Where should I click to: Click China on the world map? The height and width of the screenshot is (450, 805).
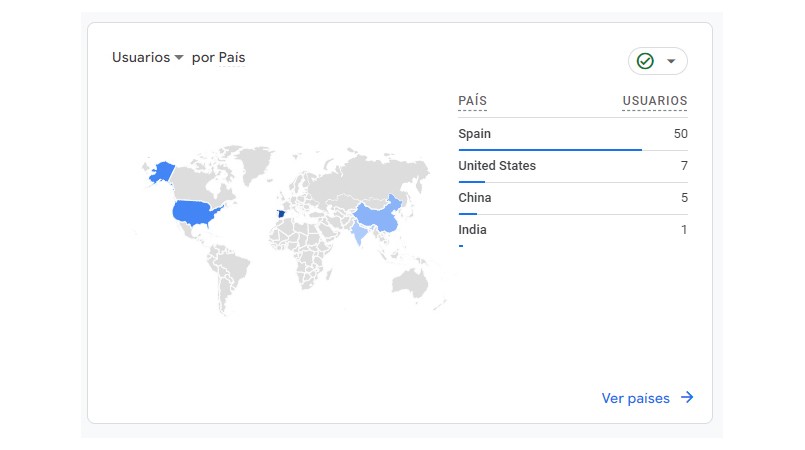click(378, 214)
